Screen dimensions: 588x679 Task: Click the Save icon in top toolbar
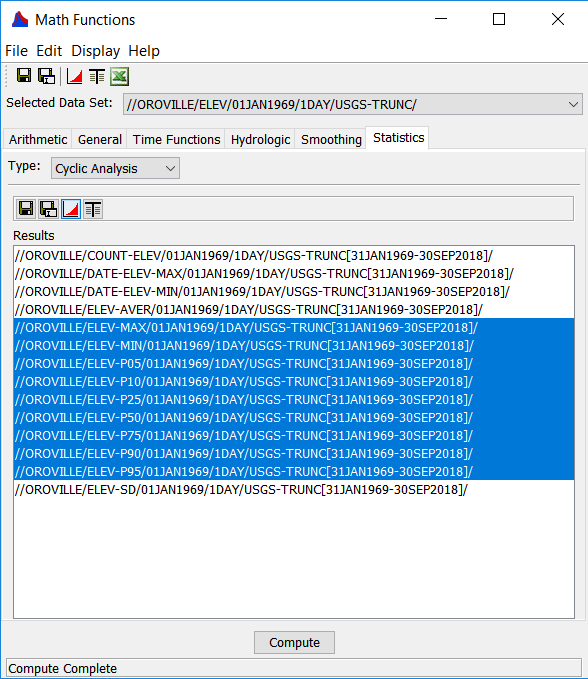24,76
